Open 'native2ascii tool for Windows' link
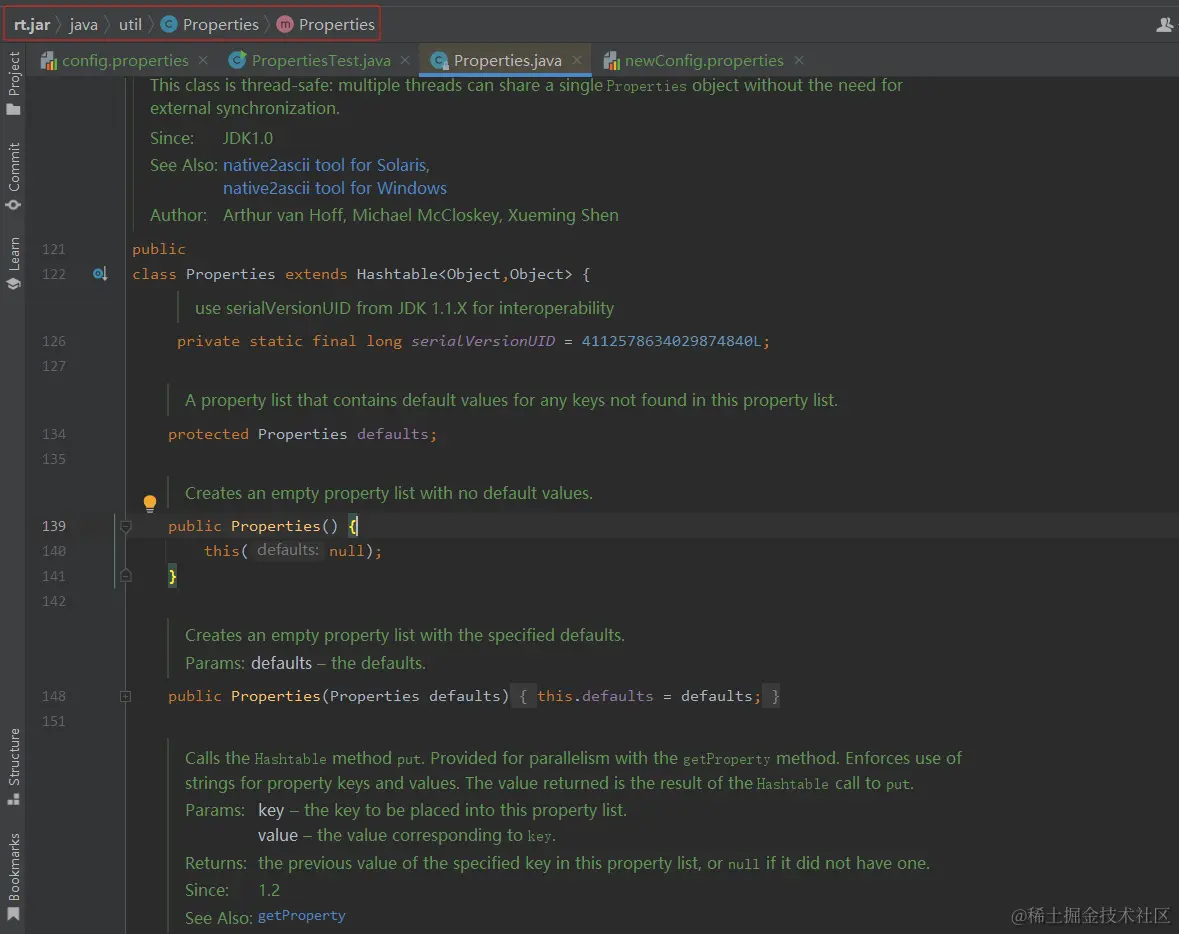Screen dimensions: 1179x934 (335, 188)
